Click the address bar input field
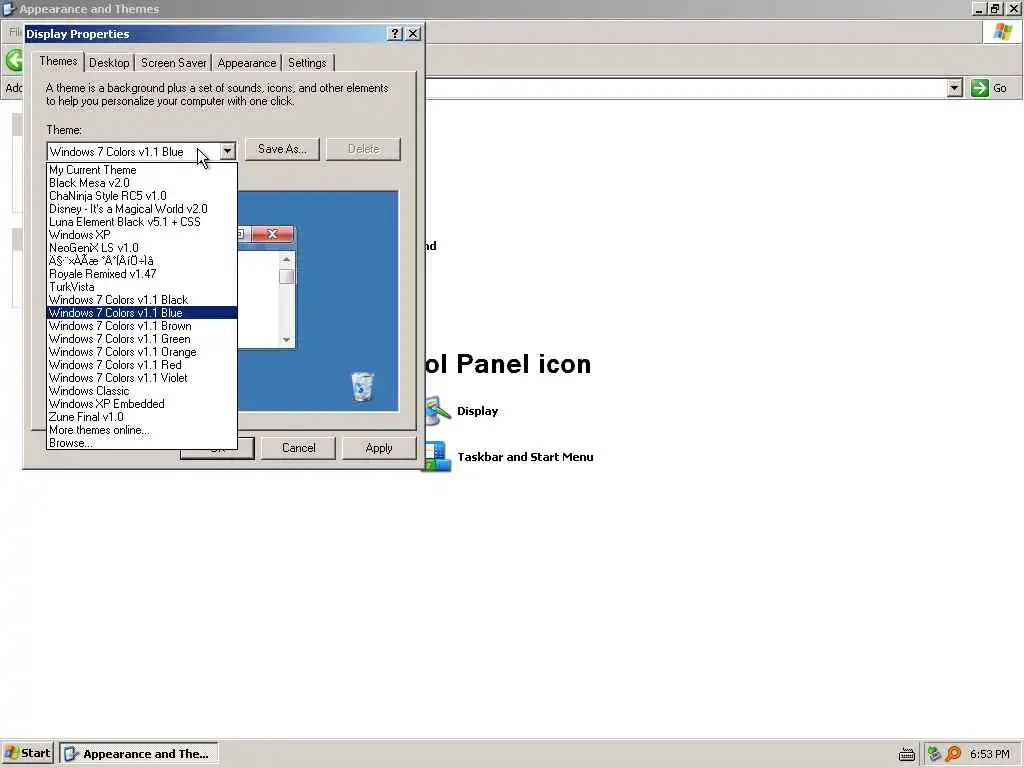1024x768 pixels. 686,88
